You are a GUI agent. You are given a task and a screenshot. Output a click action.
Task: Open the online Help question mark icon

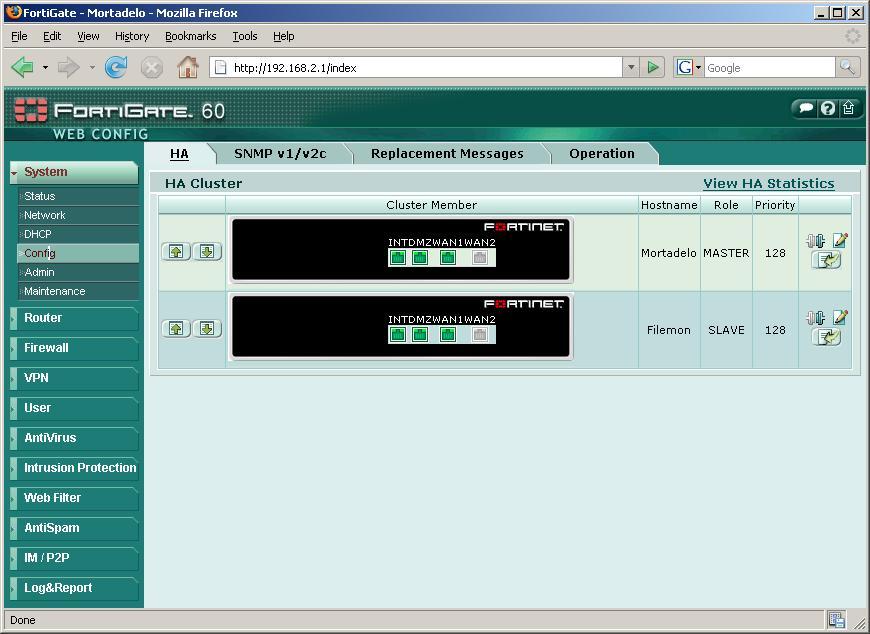827,108
